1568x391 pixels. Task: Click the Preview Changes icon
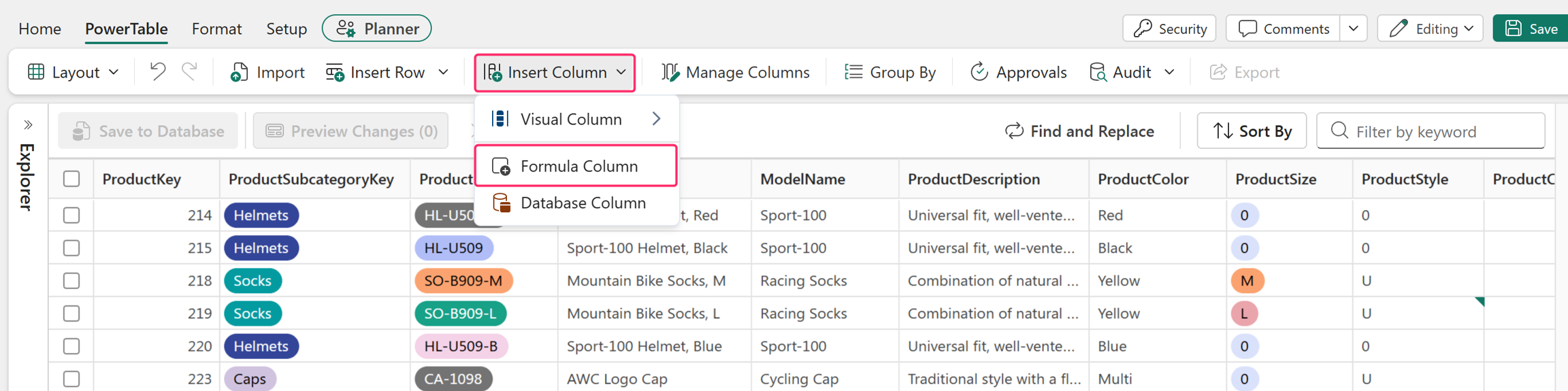tap(274, 131)
